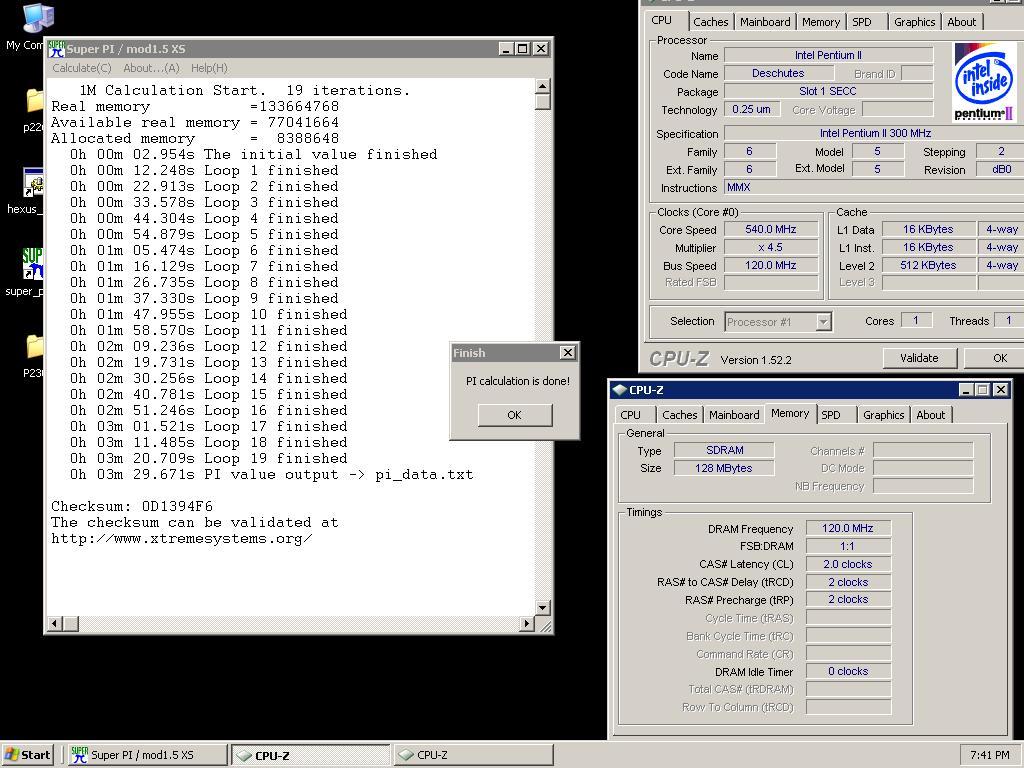Minimize the lower CPU-Z window

[966, 390]
